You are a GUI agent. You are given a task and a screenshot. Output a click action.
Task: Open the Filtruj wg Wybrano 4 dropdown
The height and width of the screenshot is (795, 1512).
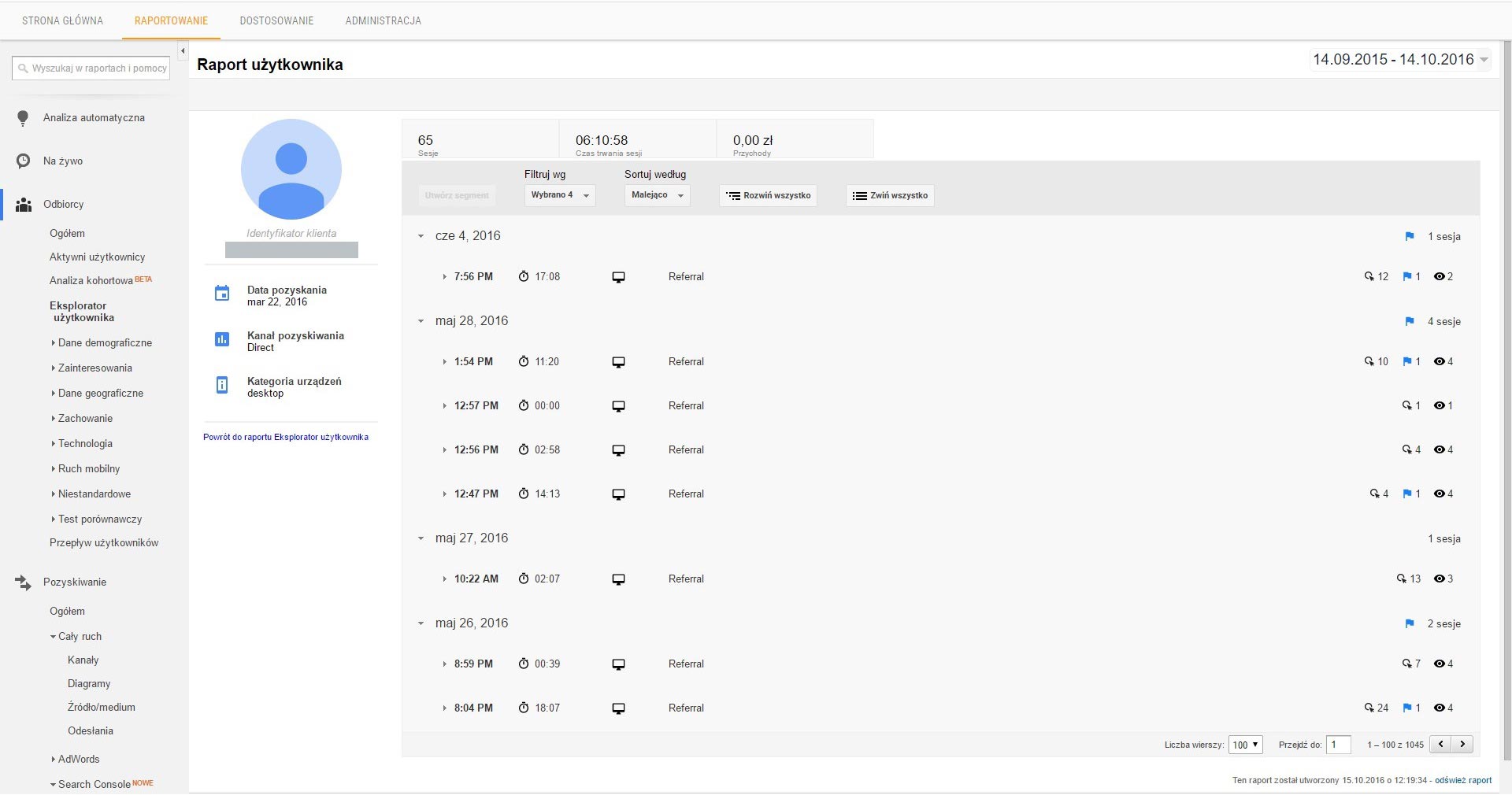[x=560, y=195]
